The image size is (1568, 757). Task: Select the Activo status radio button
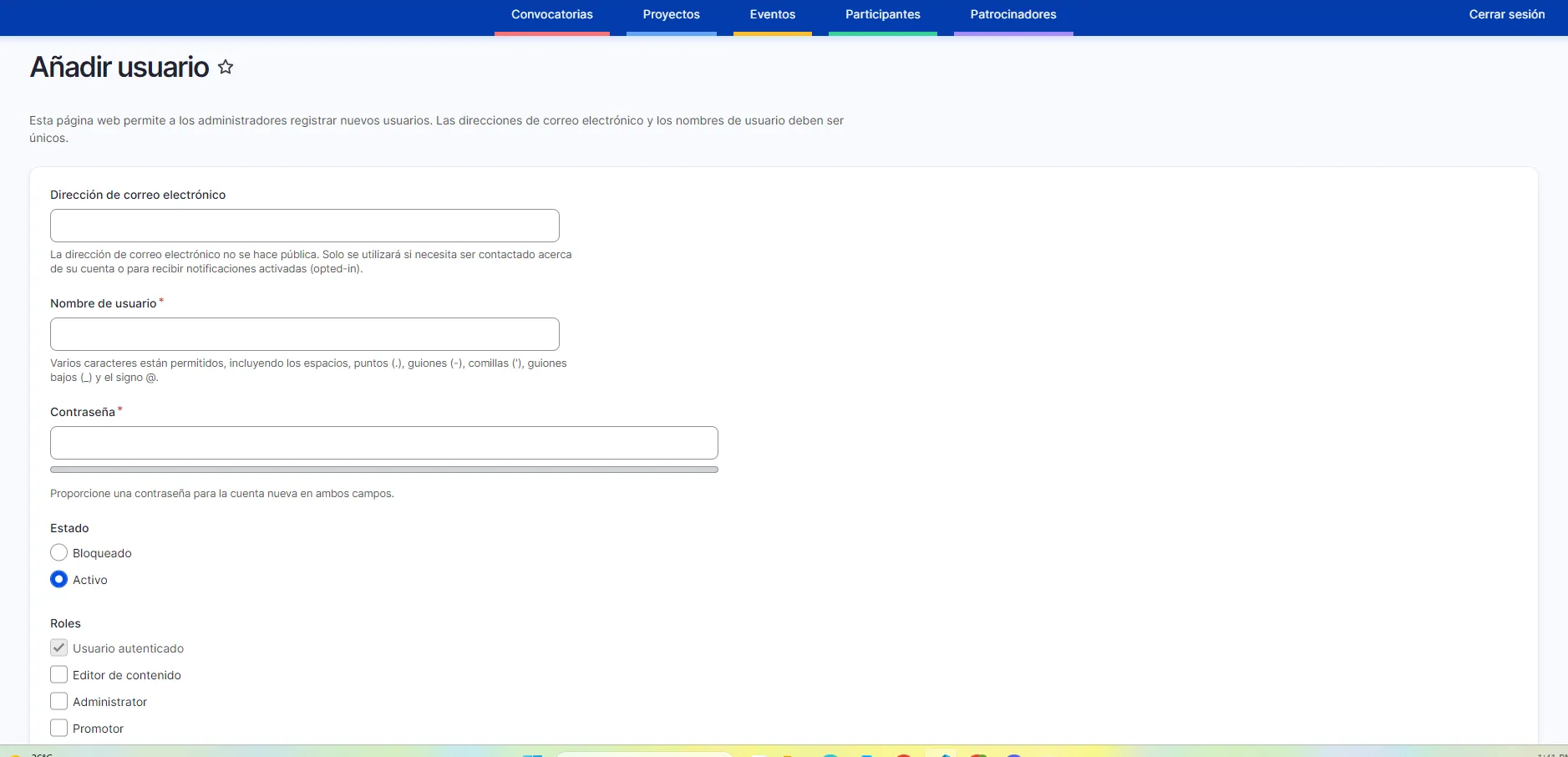[59, 580]
